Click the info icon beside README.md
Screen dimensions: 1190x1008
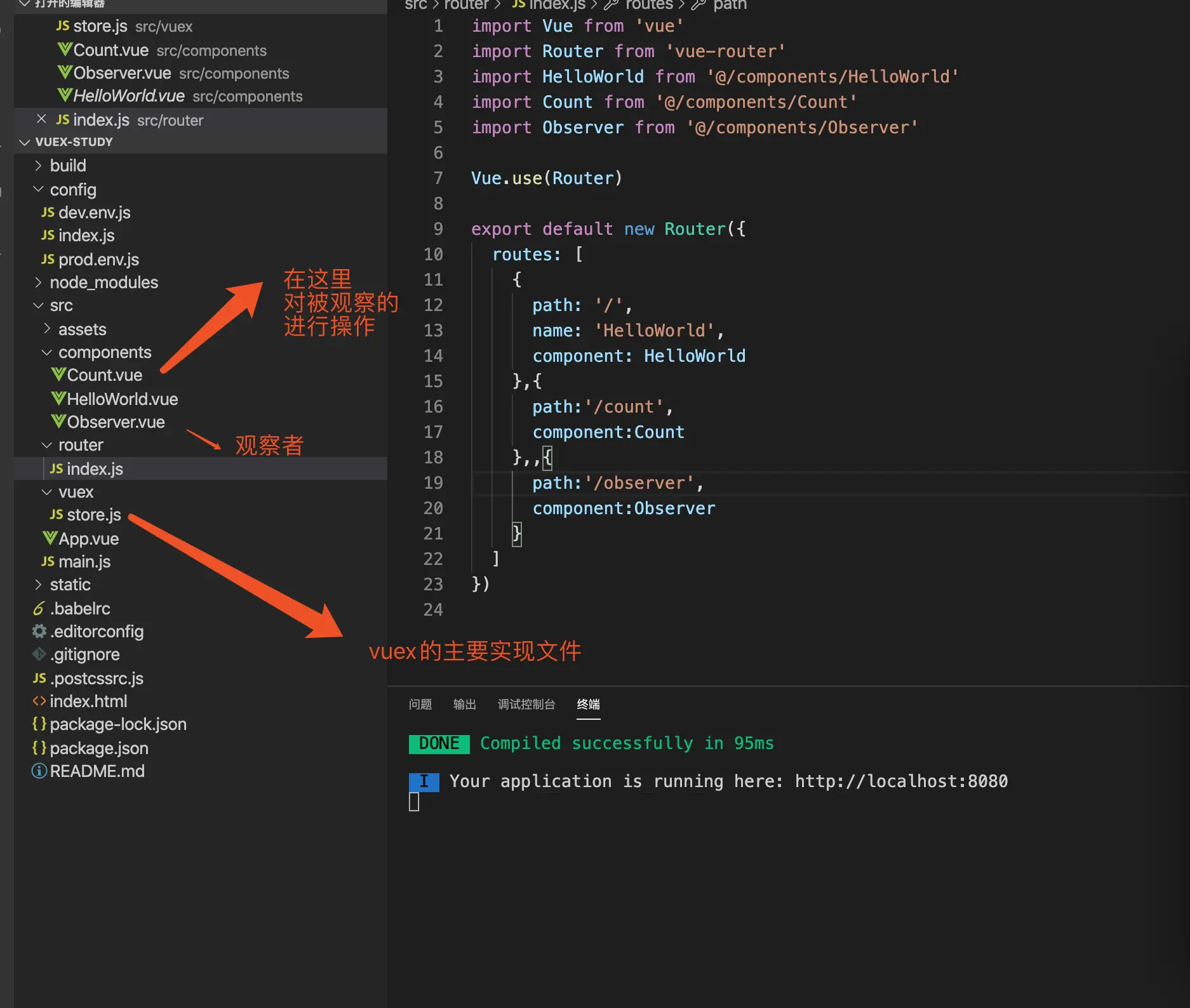point(39,771)
